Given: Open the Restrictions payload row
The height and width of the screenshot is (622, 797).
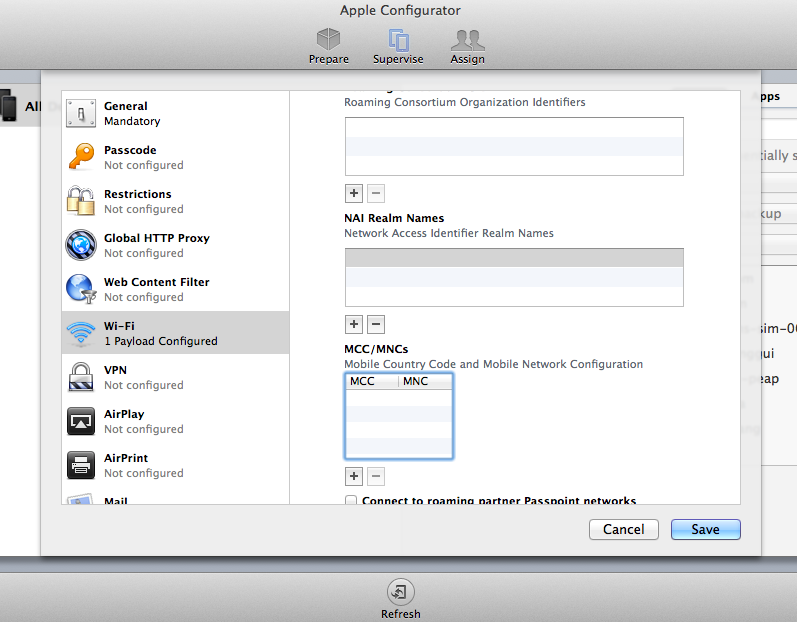Looking at the screenshot, I should click(175, 201).
